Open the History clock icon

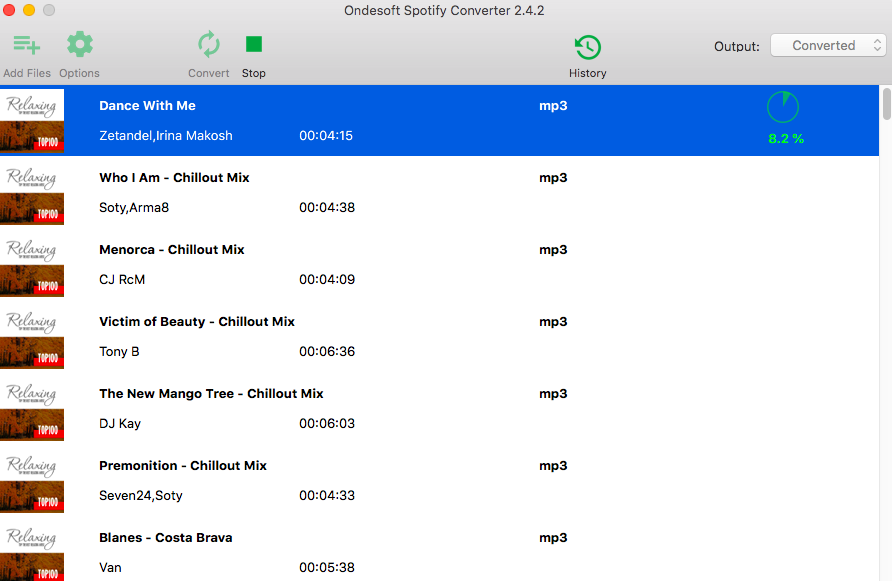[588, 47]
